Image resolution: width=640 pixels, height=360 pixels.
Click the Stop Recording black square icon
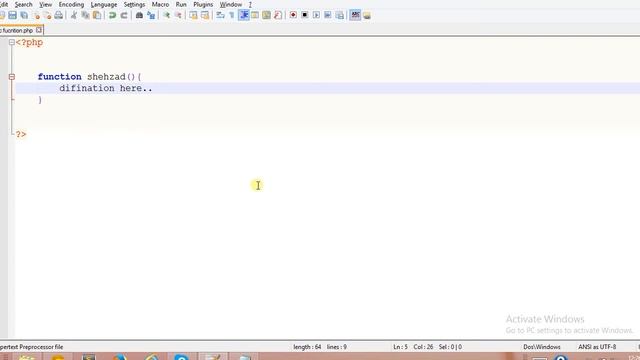(x=304, y=16)
